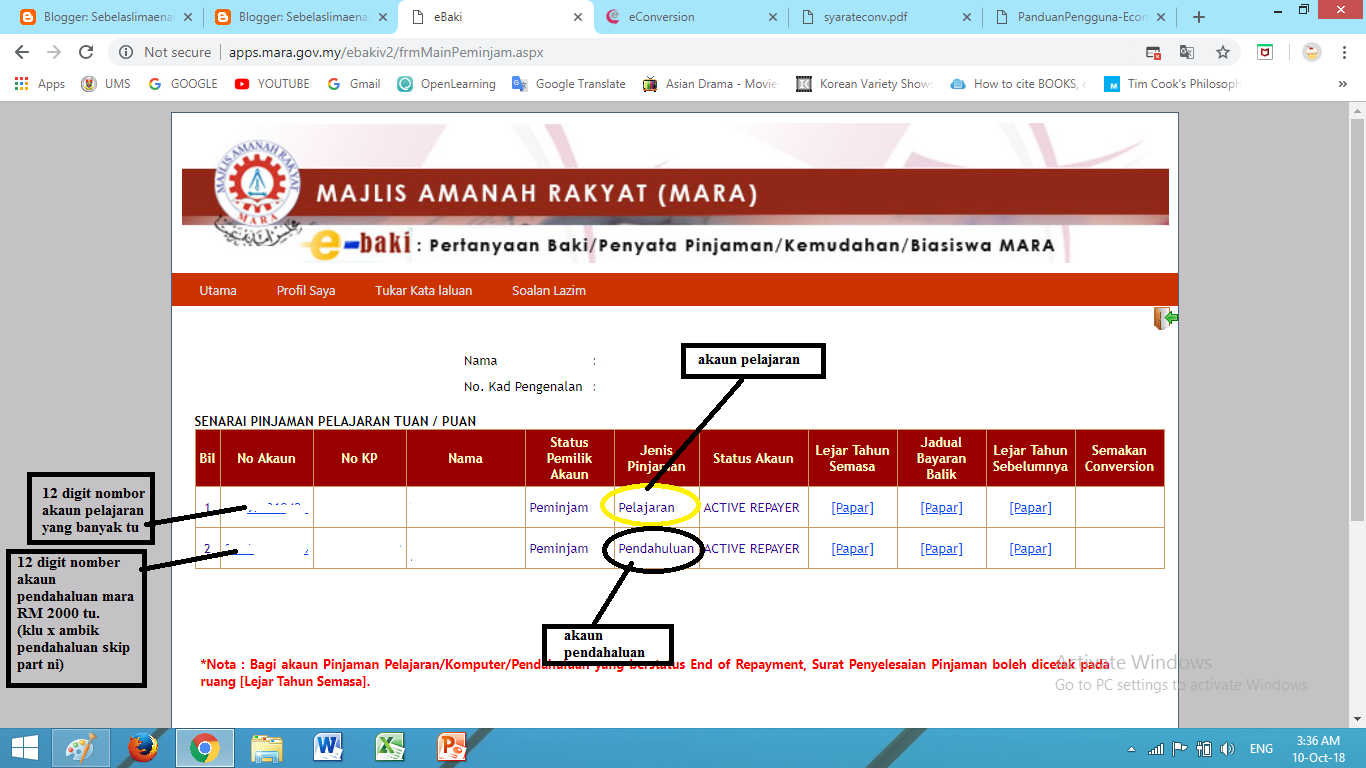Open the OpenLearning bookmark
Viewport: 1366px width, 768px height.
(x=446, y=84)
